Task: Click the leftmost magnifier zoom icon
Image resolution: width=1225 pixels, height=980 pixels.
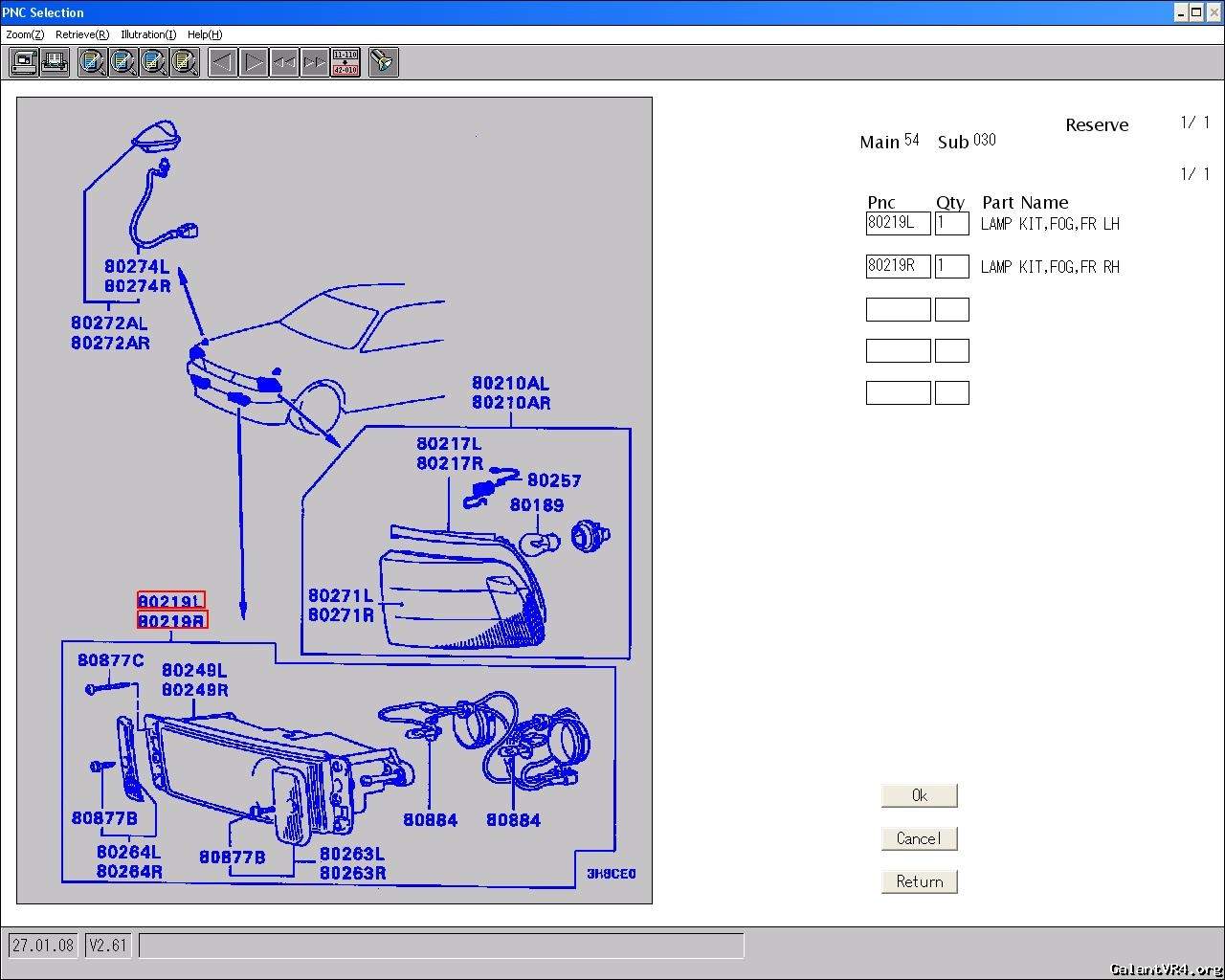Action: pos(93,62)
